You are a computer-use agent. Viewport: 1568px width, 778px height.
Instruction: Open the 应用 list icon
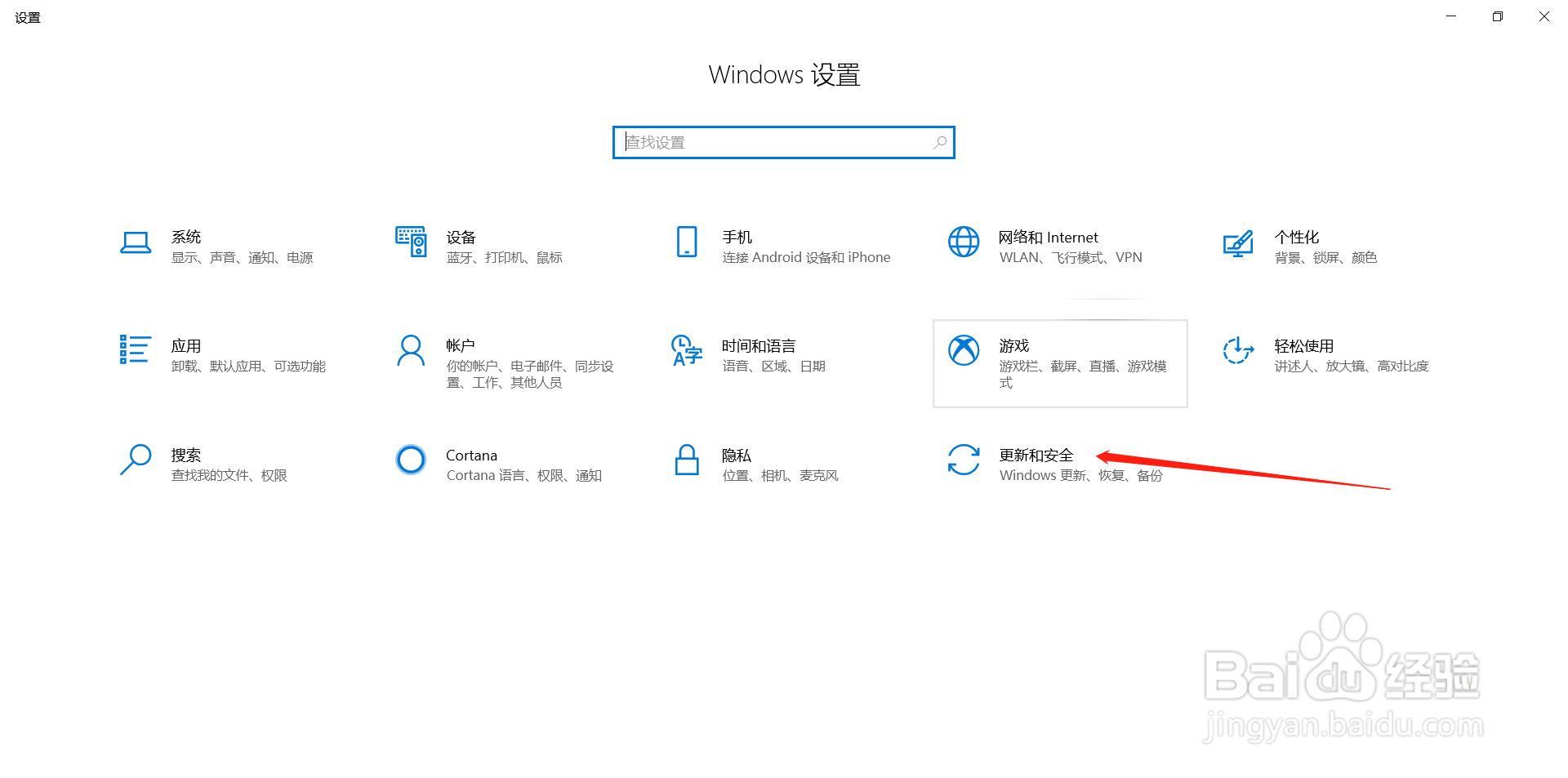click(136, 349)
